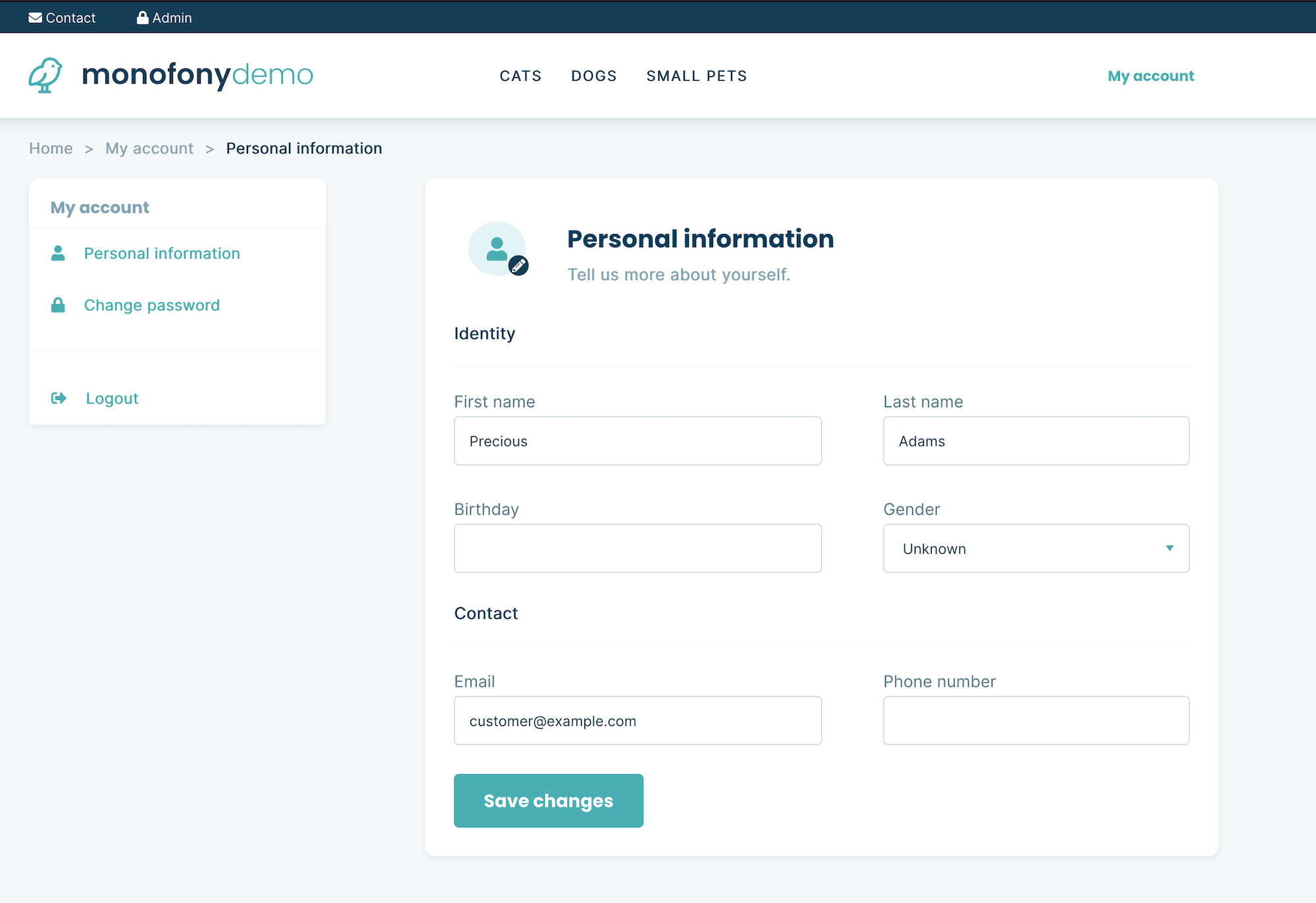
Task: Click the logout arrow icon in sidebar
Action: (59, 398)
